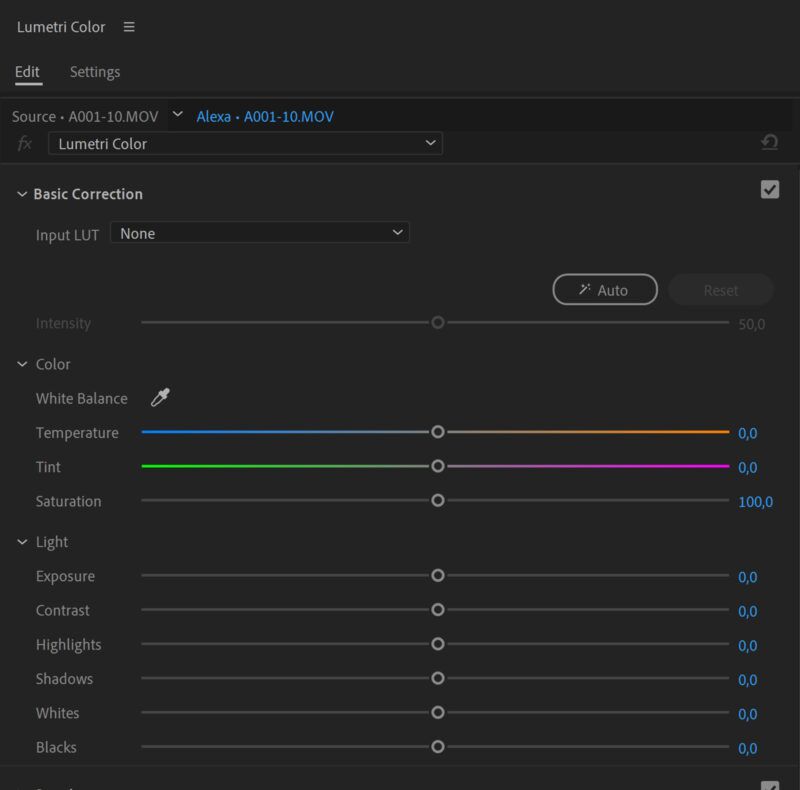
Task: Open the Lumetri Color panel hamburger menu
Action: (129, 27)
